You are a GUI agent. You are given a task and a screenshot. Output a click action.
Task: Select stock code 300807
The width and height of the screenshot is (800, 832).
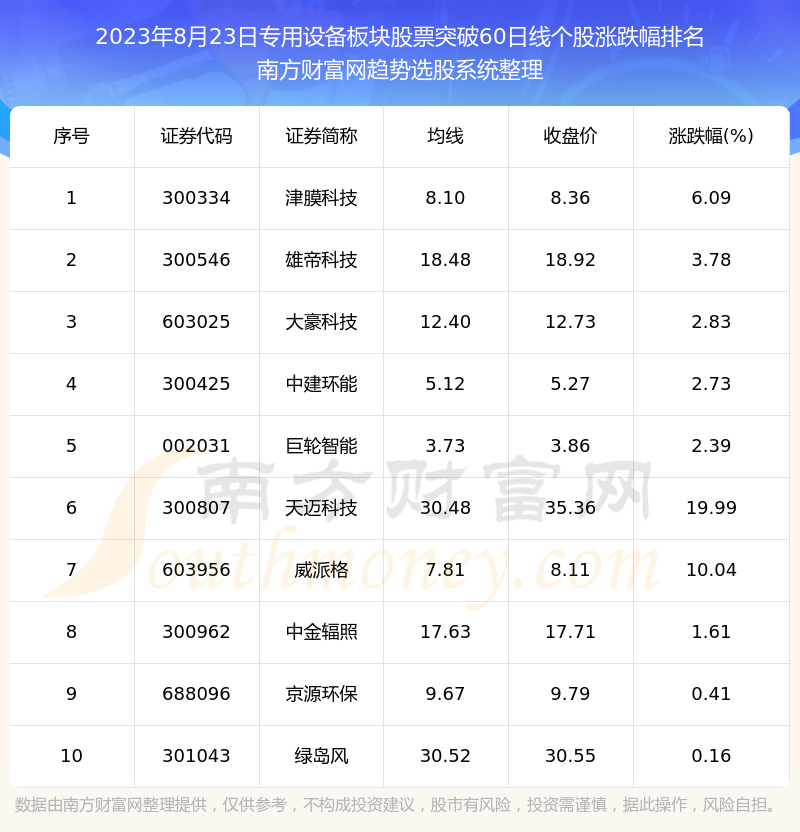tap(196, 508)
